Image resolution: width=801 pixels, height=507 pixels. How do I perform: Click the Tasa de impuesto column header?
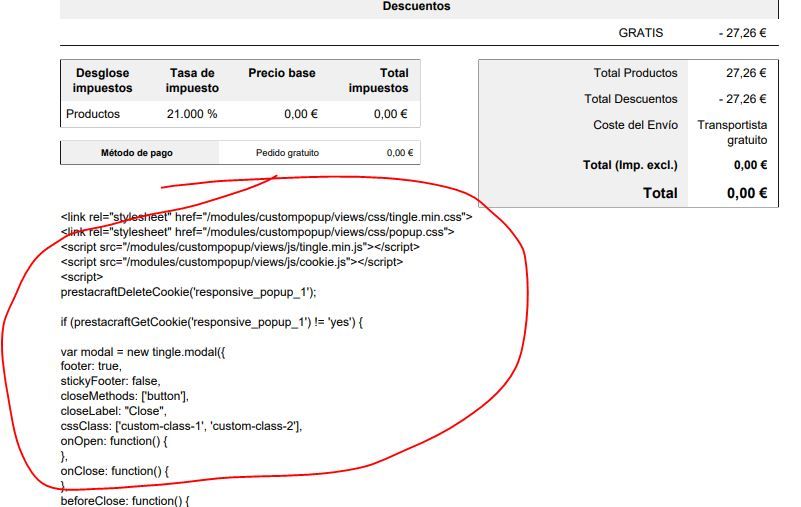[x=192, y=80]
